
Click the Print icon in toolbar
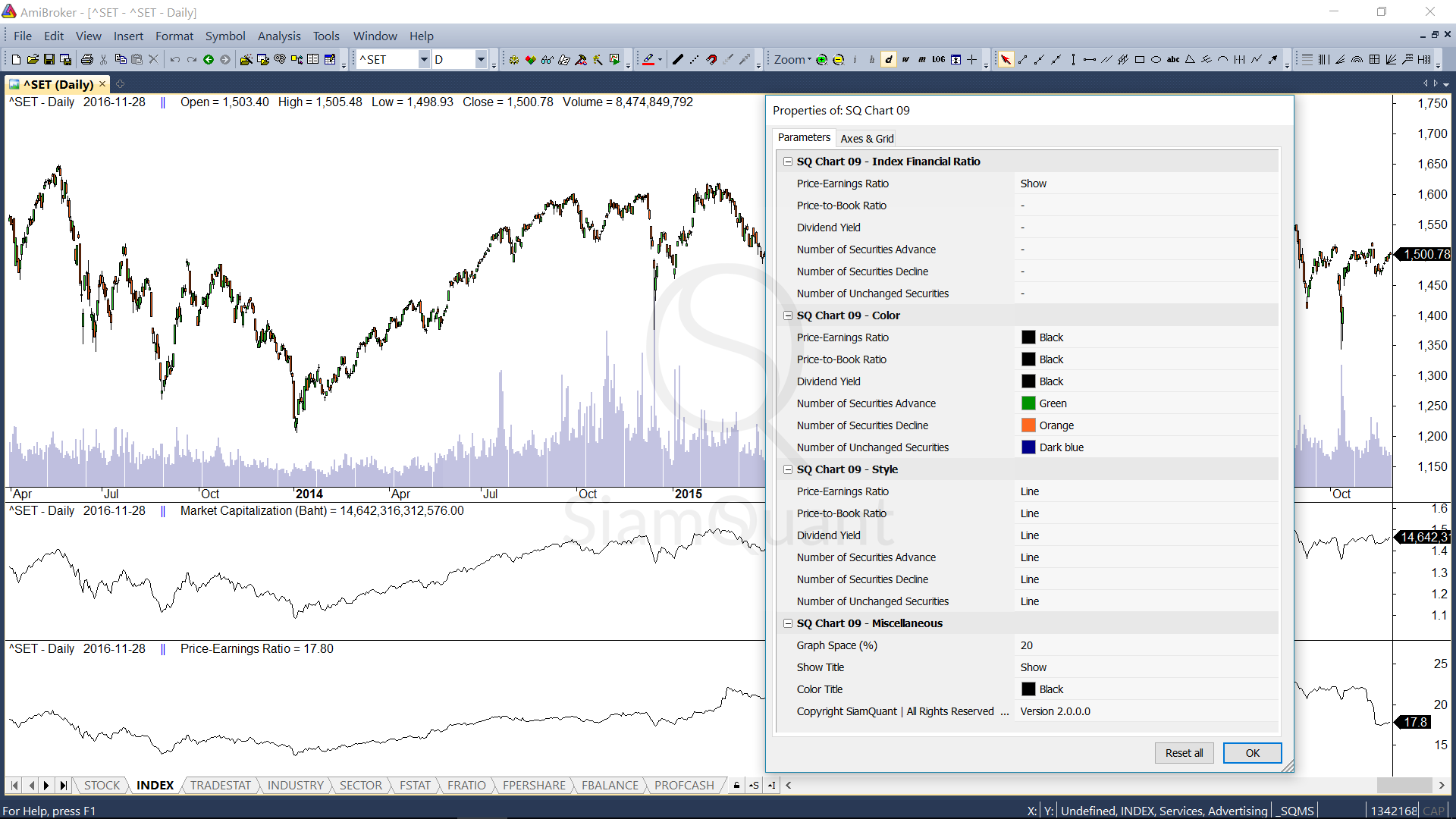87,59
